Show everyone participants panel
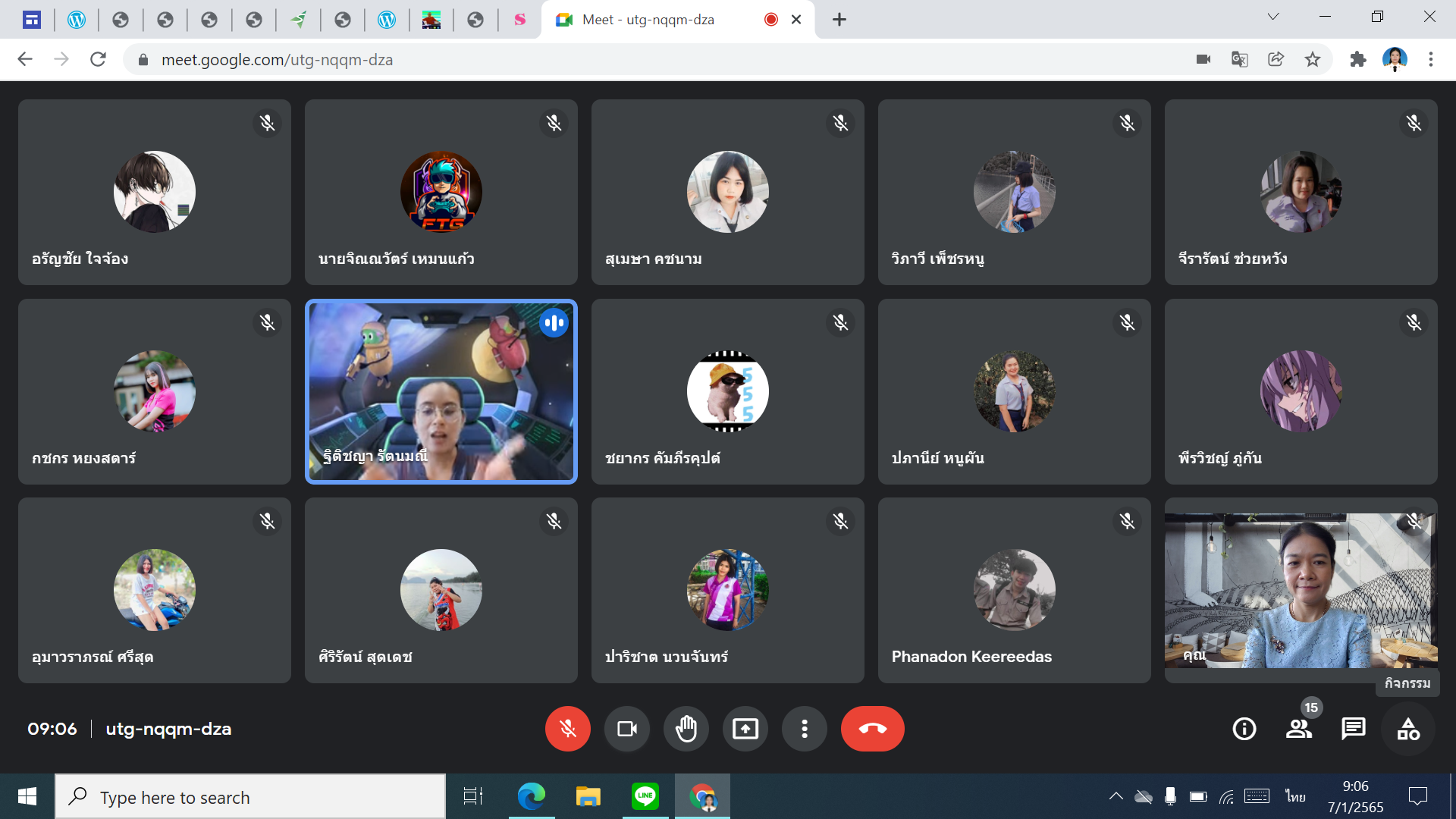The height and width of the screenshot is (819, 1456). click(1298, 729)
